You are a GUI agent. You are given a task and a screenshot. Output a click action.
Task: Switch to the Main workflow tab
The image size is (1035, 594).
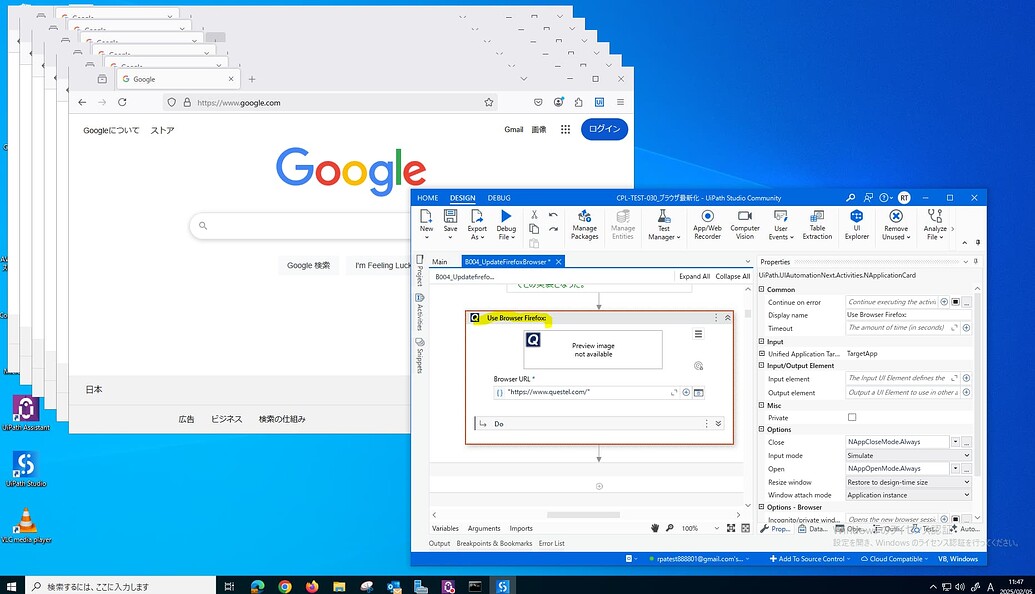click(x=440, y=261)
